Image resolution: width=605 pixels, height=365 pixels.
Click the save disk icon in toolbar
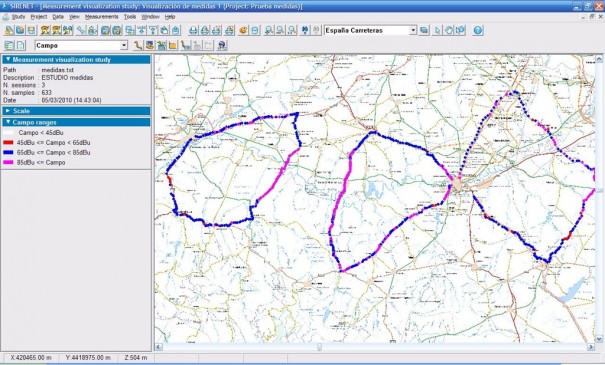pos(32,30)
